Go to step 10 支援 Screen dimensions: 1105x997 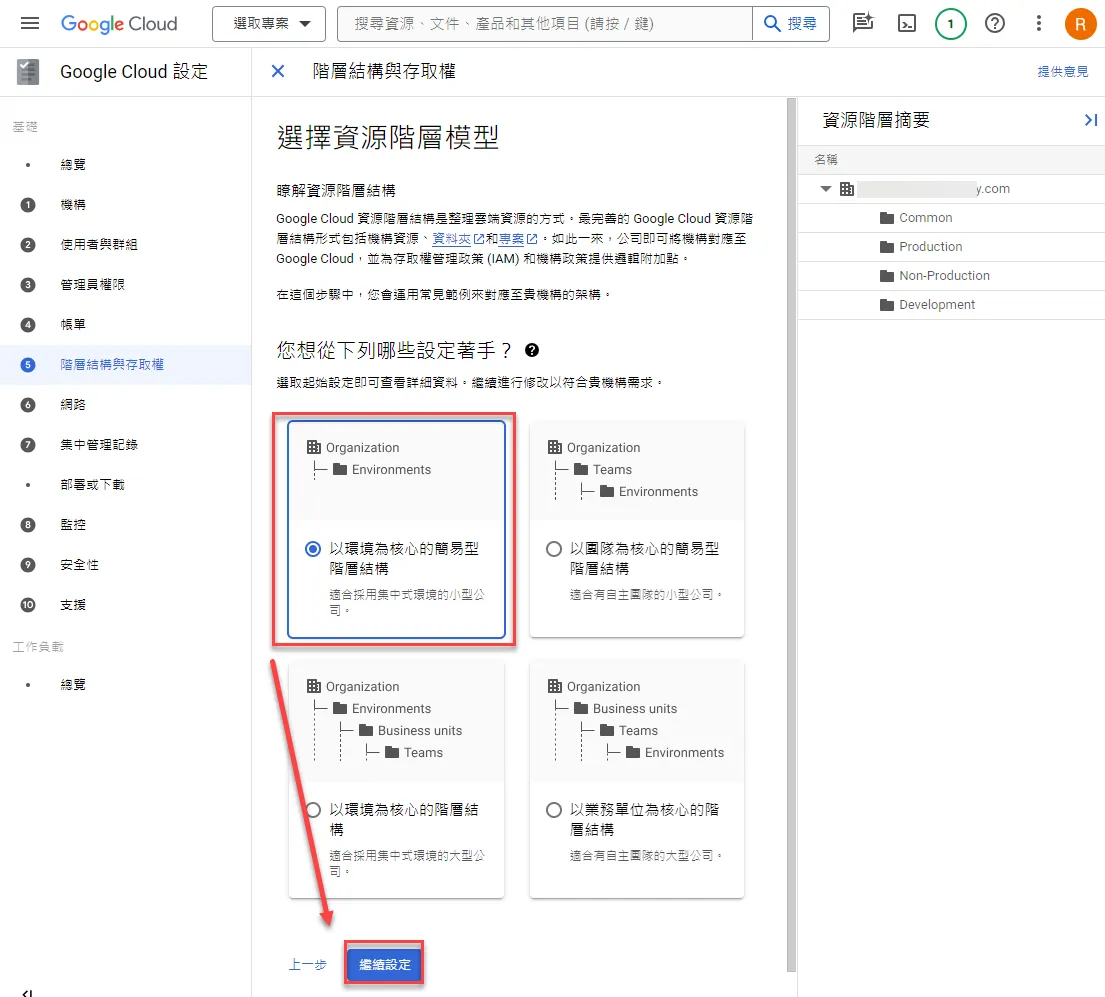click(125, 605)
